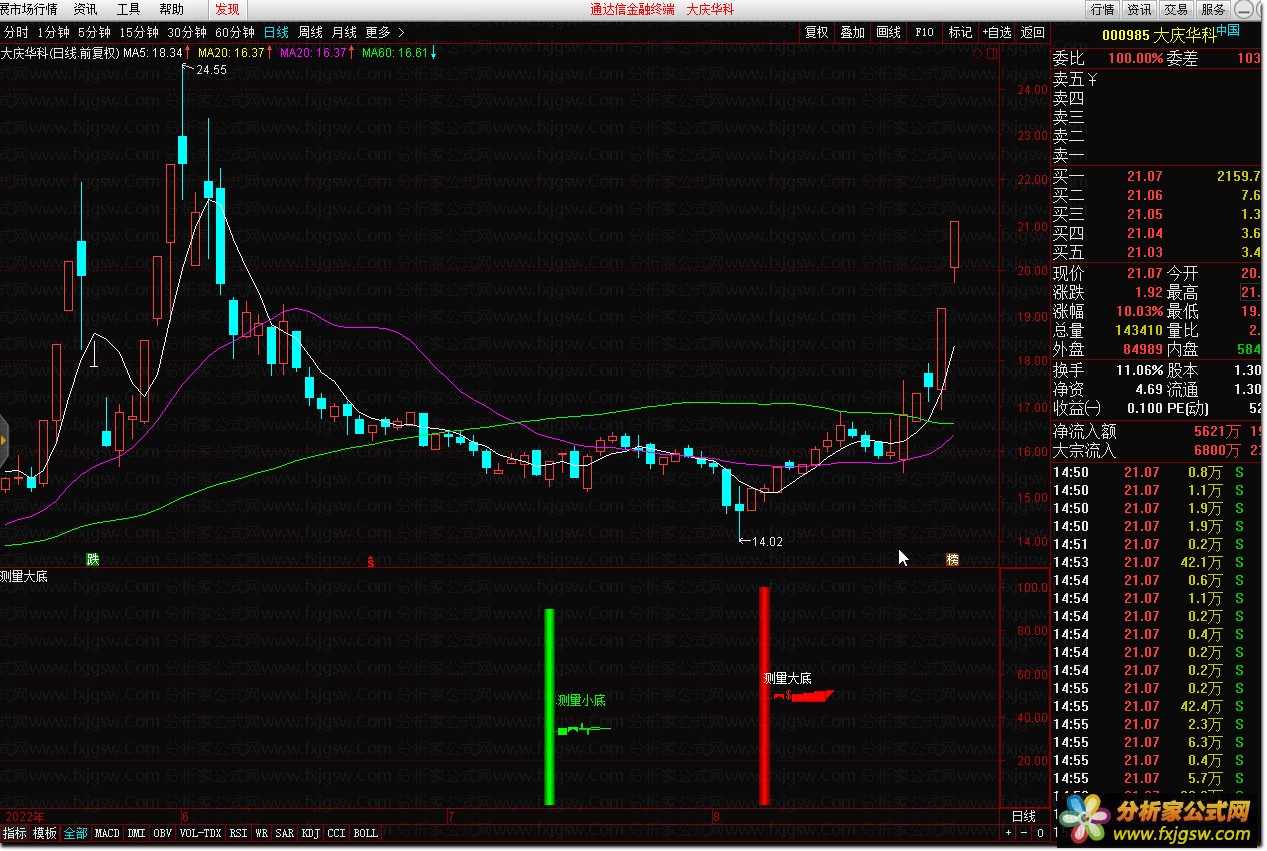Open the 服务 service tab

click(x=1213, y=9)
